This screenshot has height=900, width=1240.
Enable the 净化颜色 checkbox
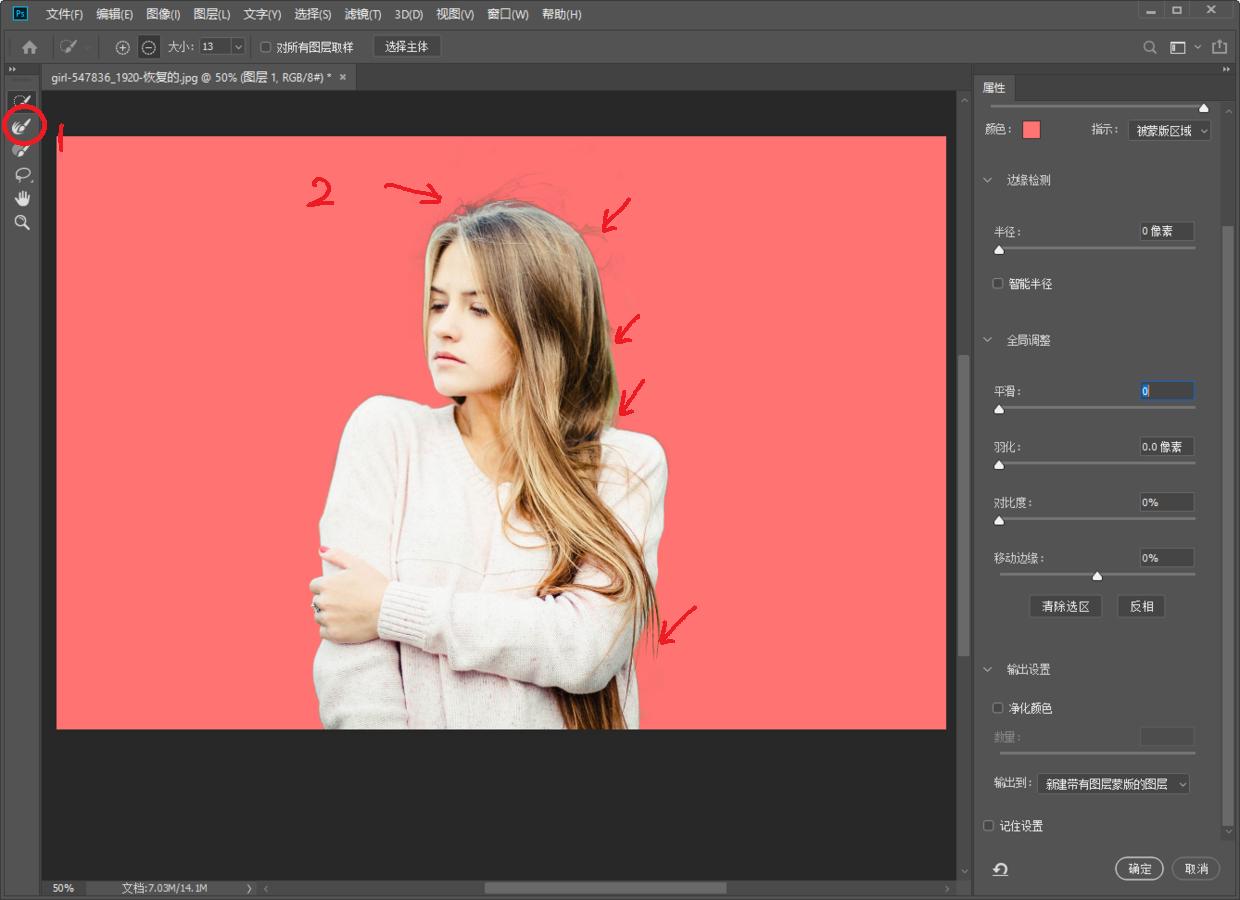click(x=998, y=708)
